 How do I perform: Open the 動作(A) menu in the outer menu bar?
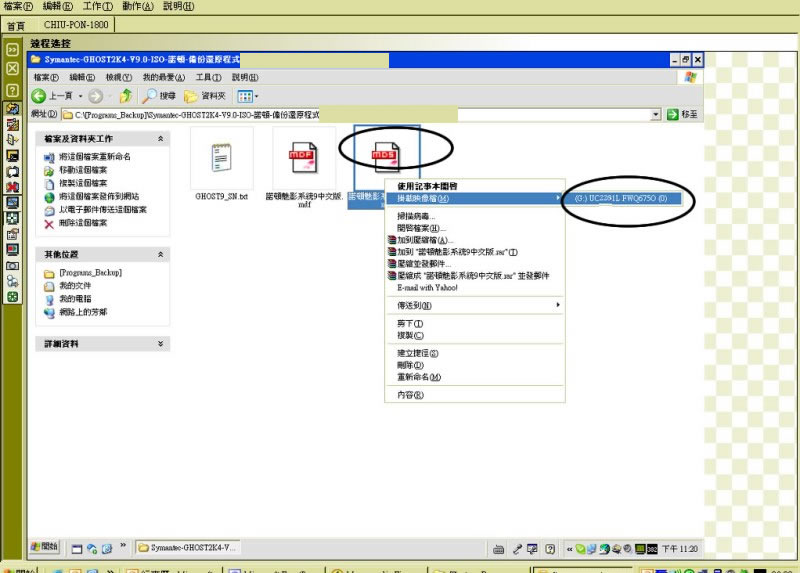tap(138, 6)
